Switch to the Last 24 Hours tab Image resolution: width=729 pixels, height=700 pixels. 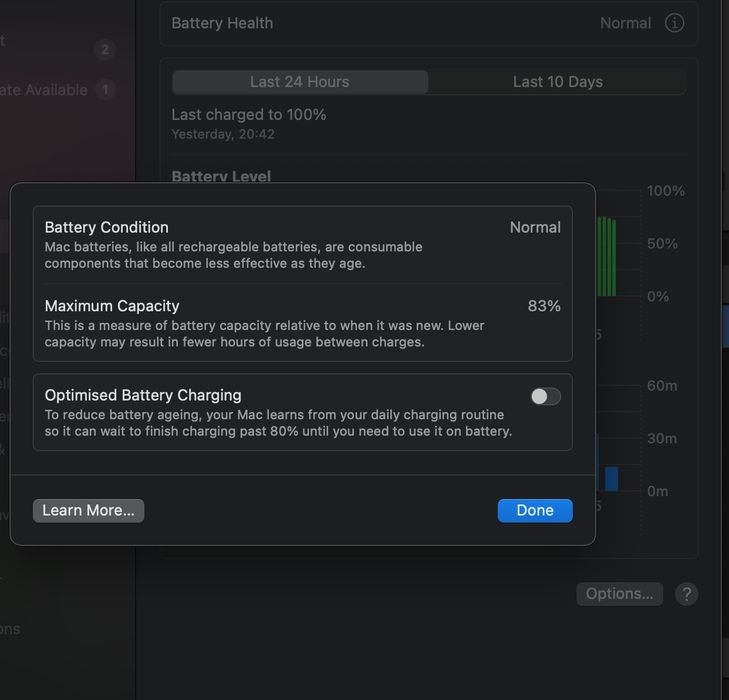(x=300, y=82)
